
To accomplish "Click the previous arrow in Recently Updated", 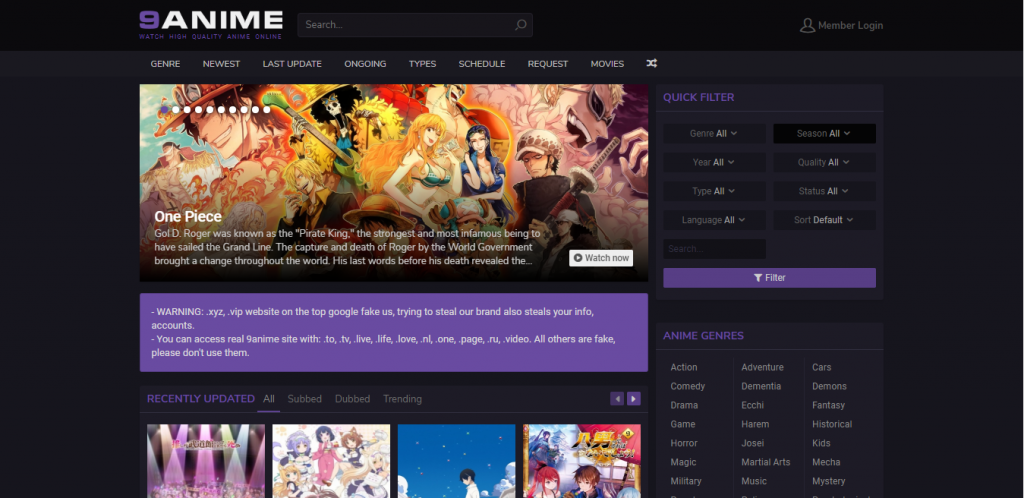I will 617,399.
